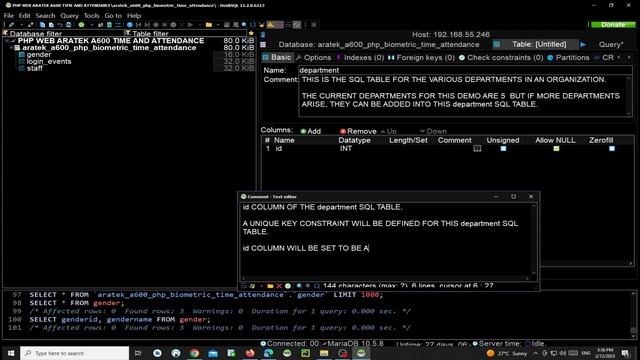Open Firefox from the Windows taskbar
This screenshot has width=640, height=360.
point(250,353)
